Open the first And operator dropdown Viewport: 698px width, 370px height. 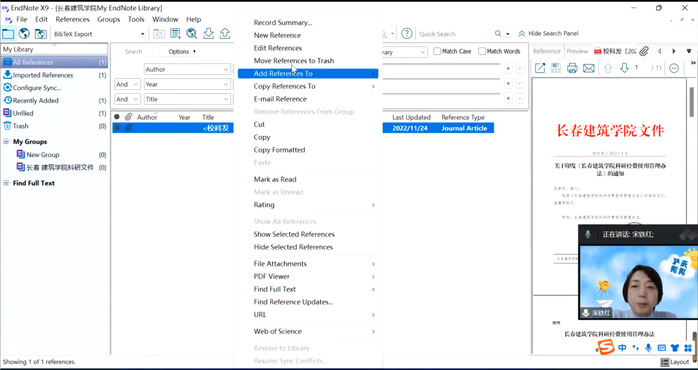[127, 84]
